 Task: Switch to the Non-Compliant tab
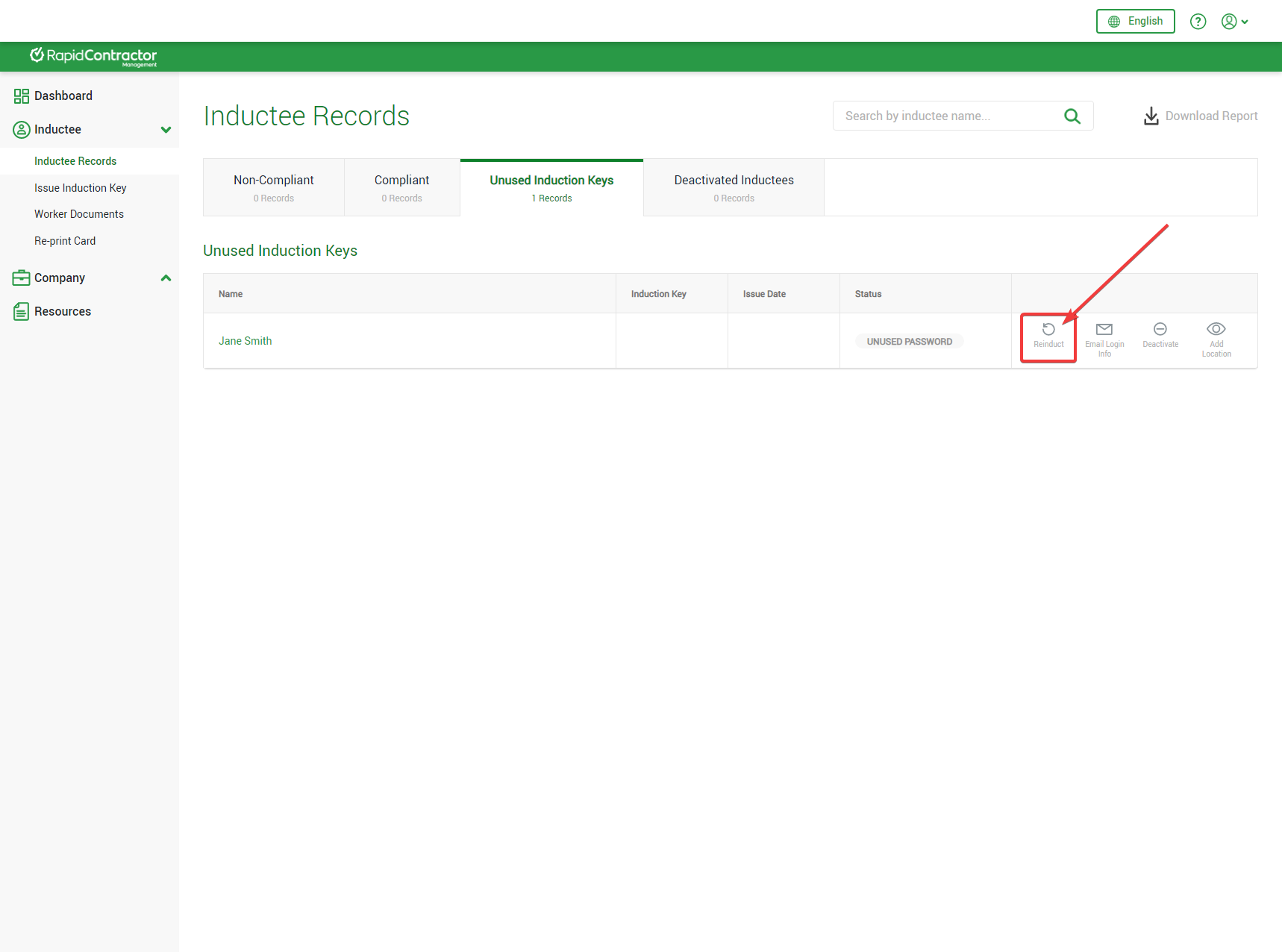click(273, 187)
